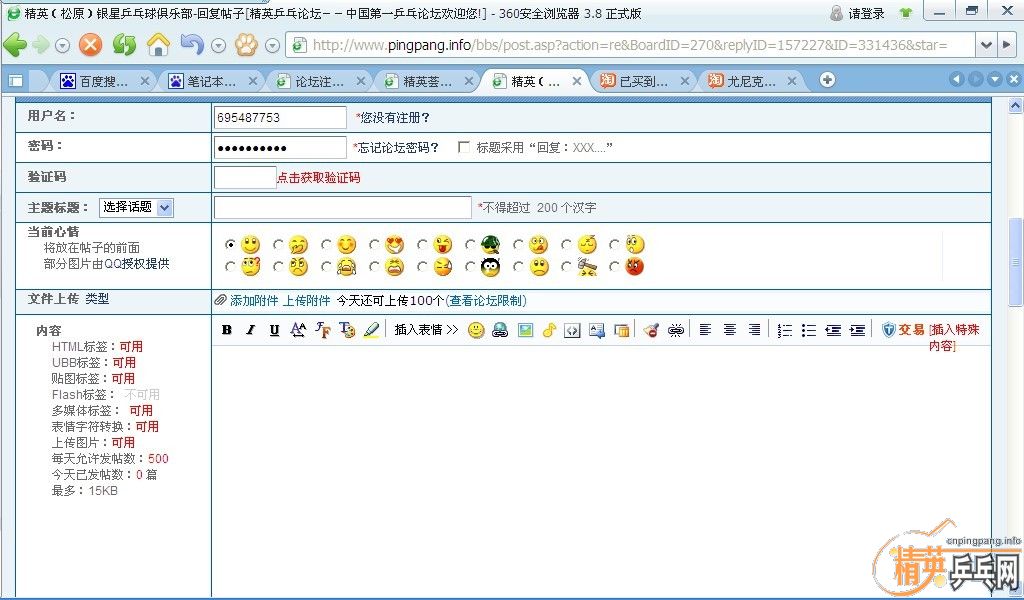1024x600 pixels.
Task: Insert a quote with the quote icon
Action: tap(597, 330)
